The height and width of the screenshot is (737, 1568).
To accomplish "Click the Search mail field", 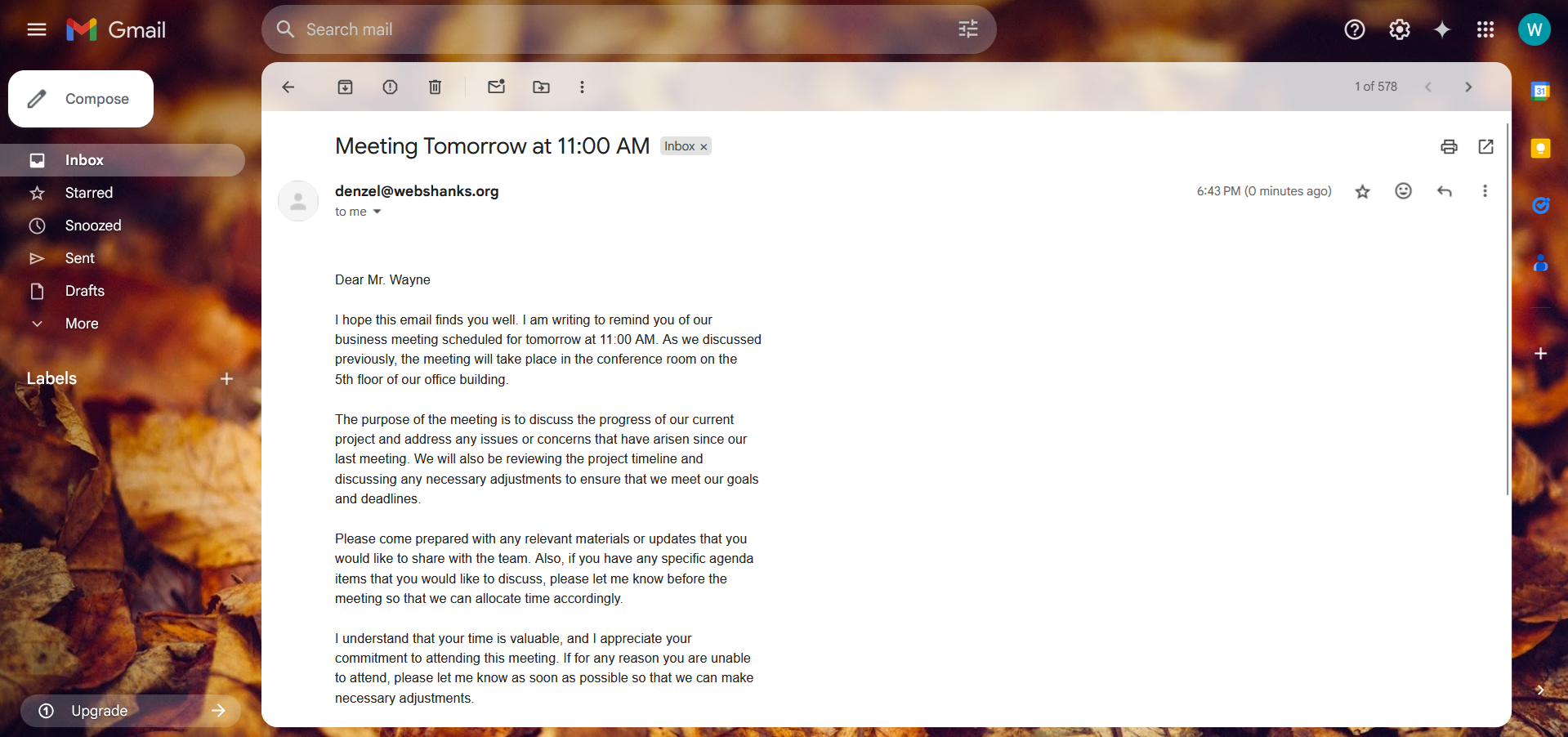I will pos(628,29).
